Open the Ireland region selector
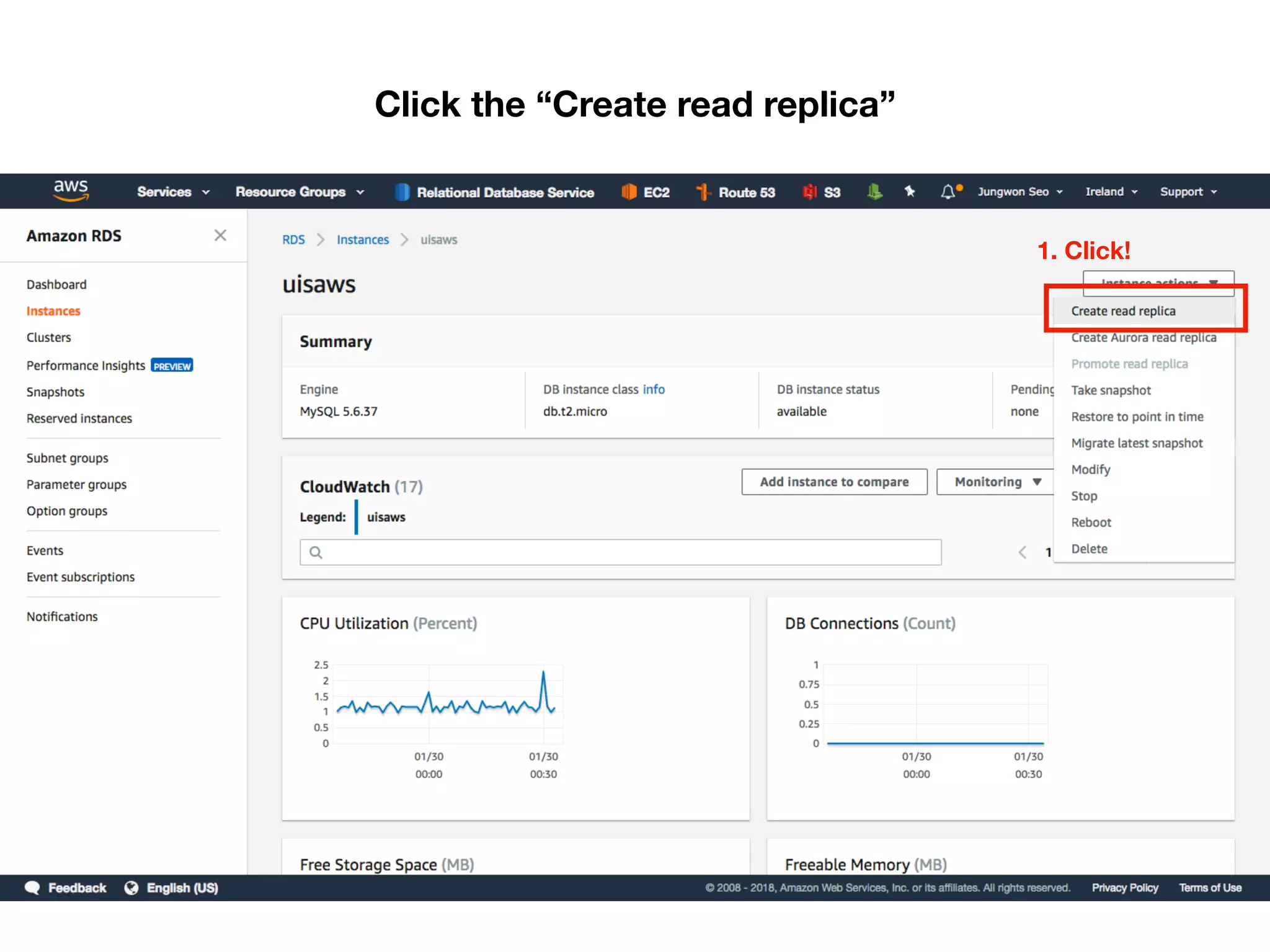The height and width of the screenshot is (952, 1270). pyautogui.click(x=1111, y=192)
